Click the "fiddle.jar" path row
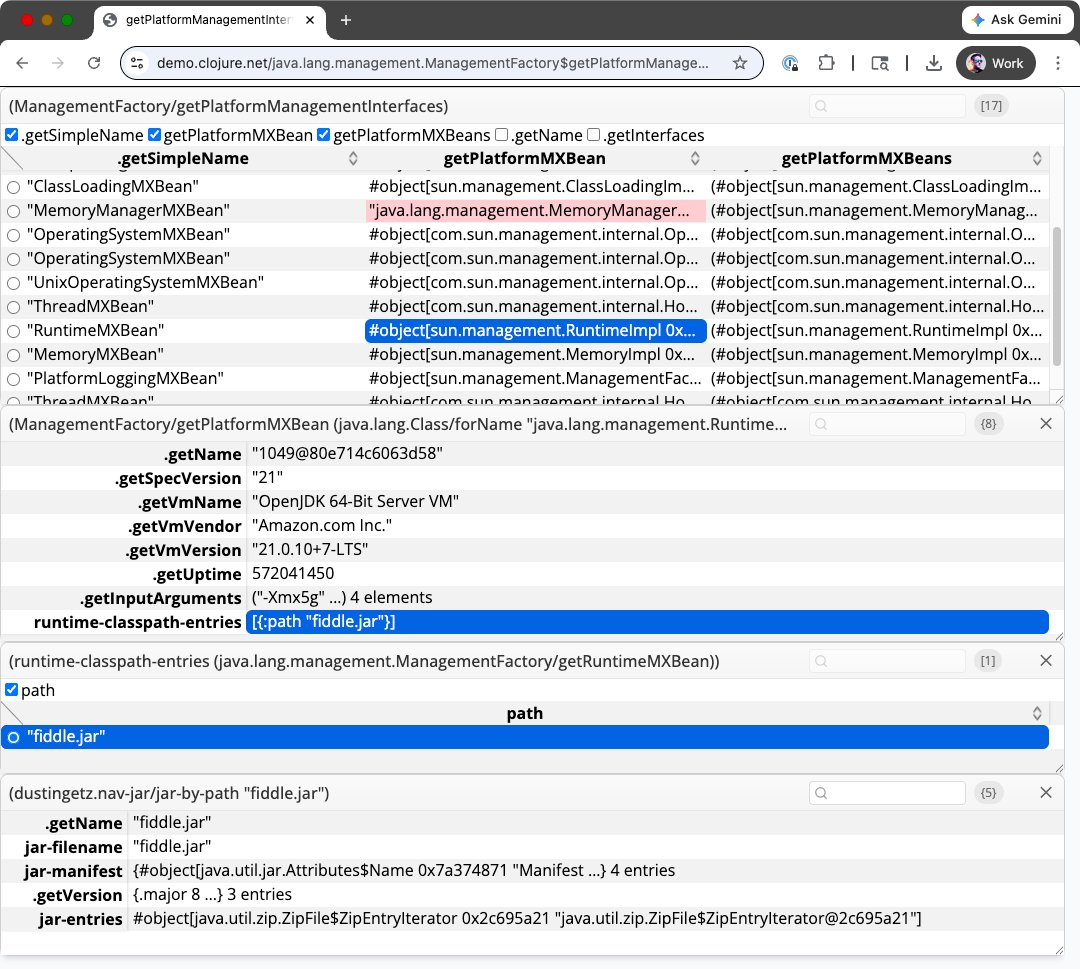Image resolution: width=1080 pixels, height=969 pixels. (x=525, y=736)
